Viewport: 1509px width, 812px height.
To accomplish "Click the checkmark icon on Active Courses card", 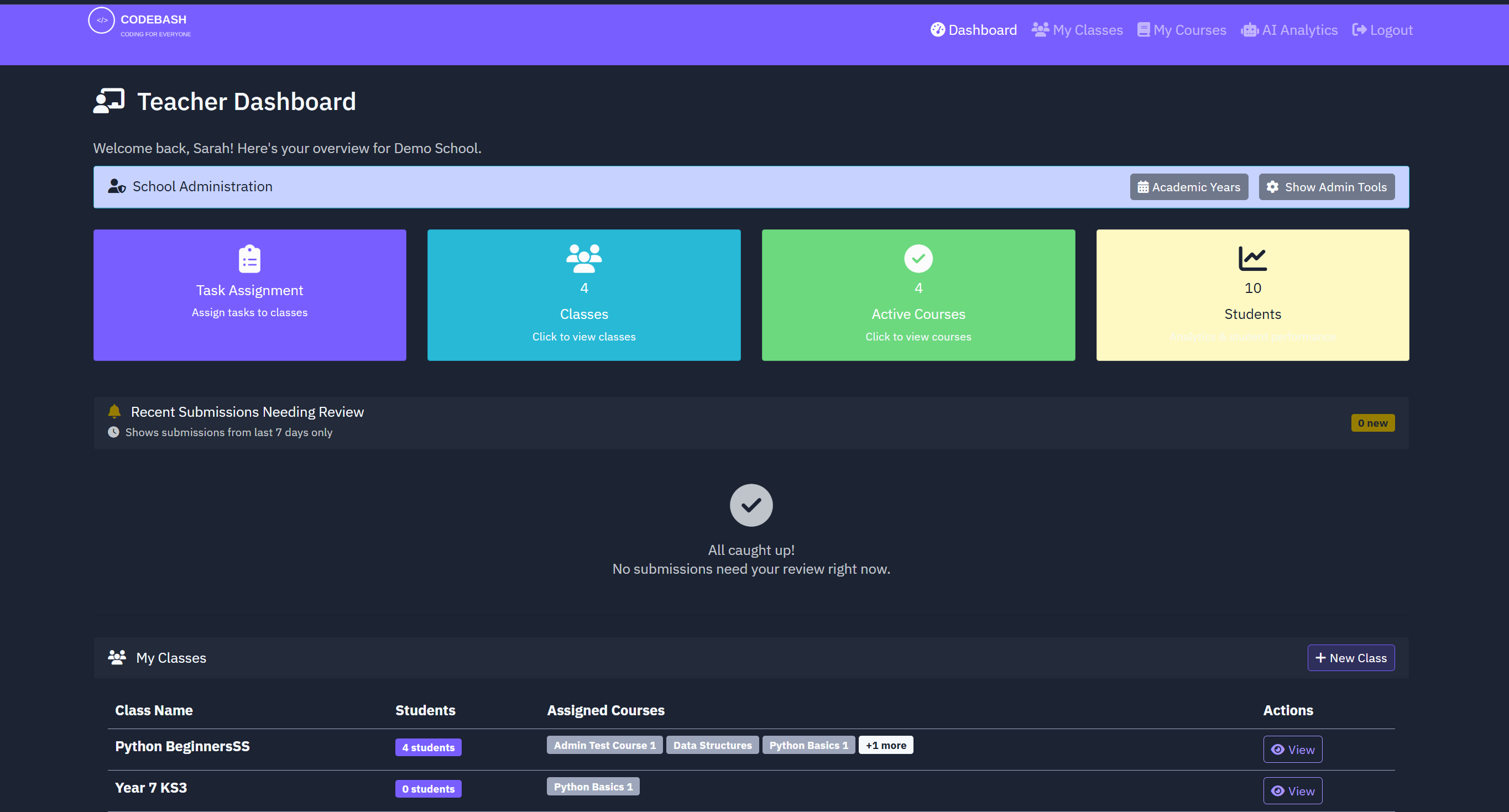I will click(918, 259).
